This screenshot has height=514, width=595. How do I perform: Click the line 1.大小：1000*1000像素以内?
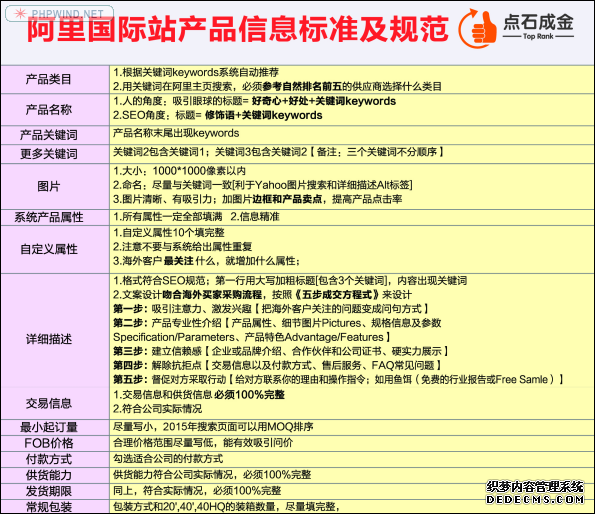pos(179,171)
